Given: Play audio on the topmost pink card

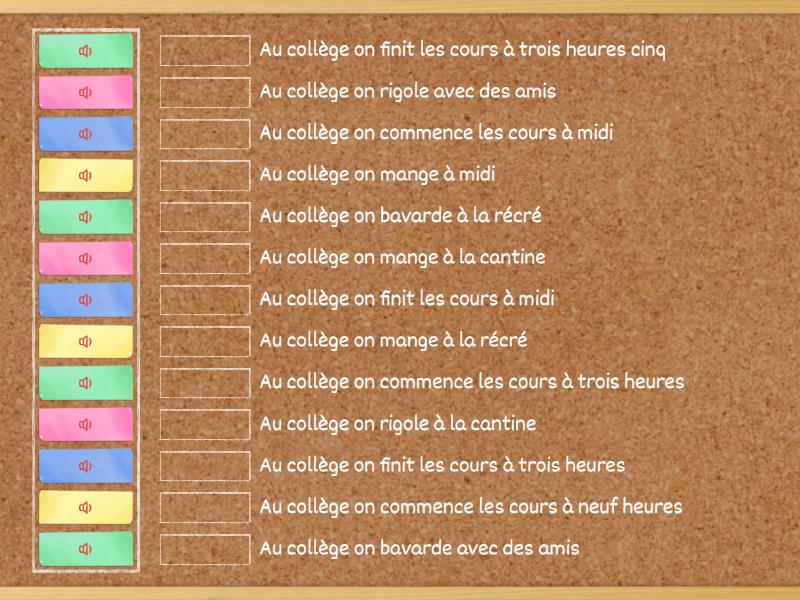Looking at the screenshot, I should 86,92.
